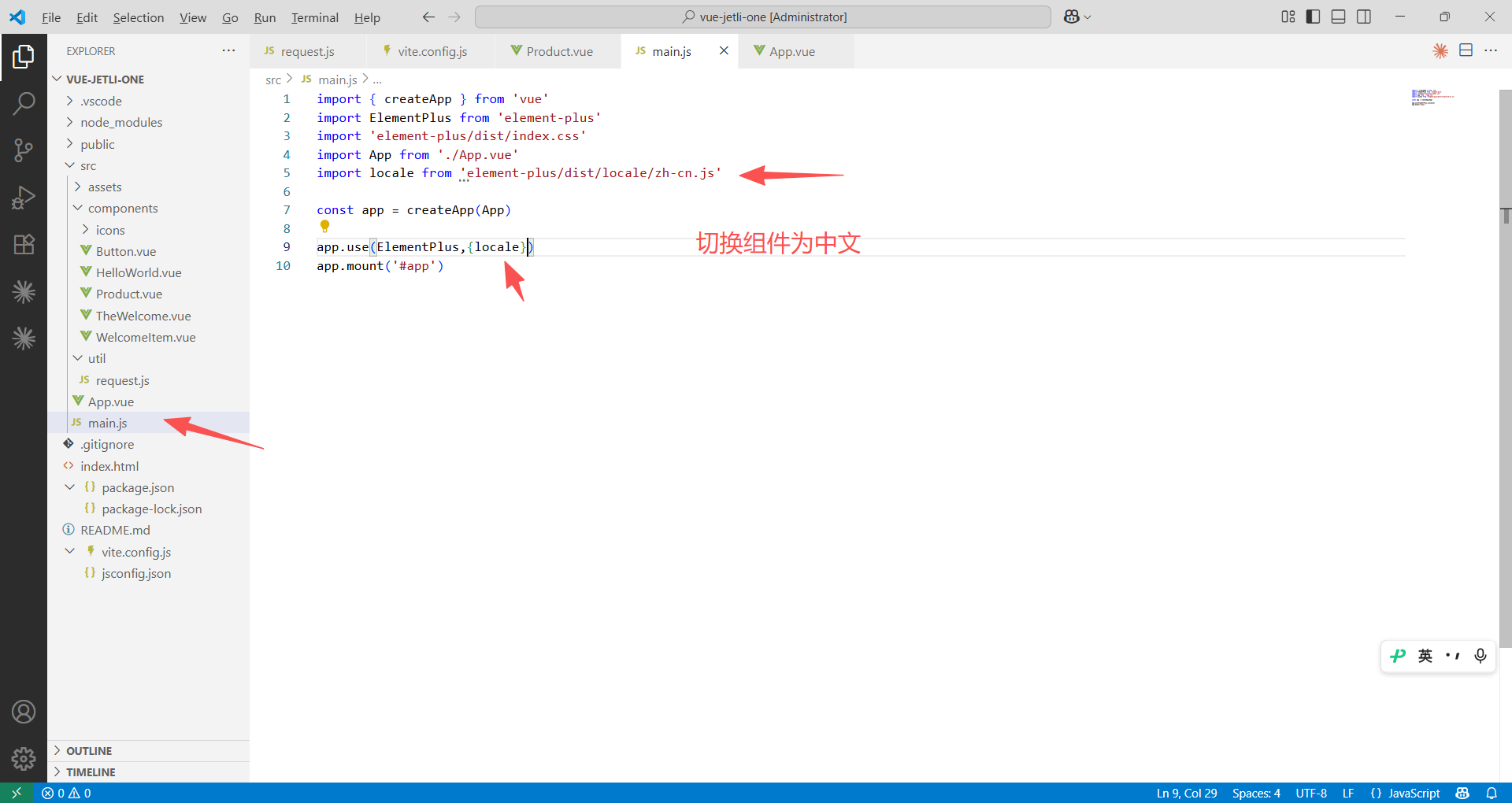The height and width of the screenshot is (803, 1512).
Task: Click the src breadcrumb segment
Action: point(273,80)
